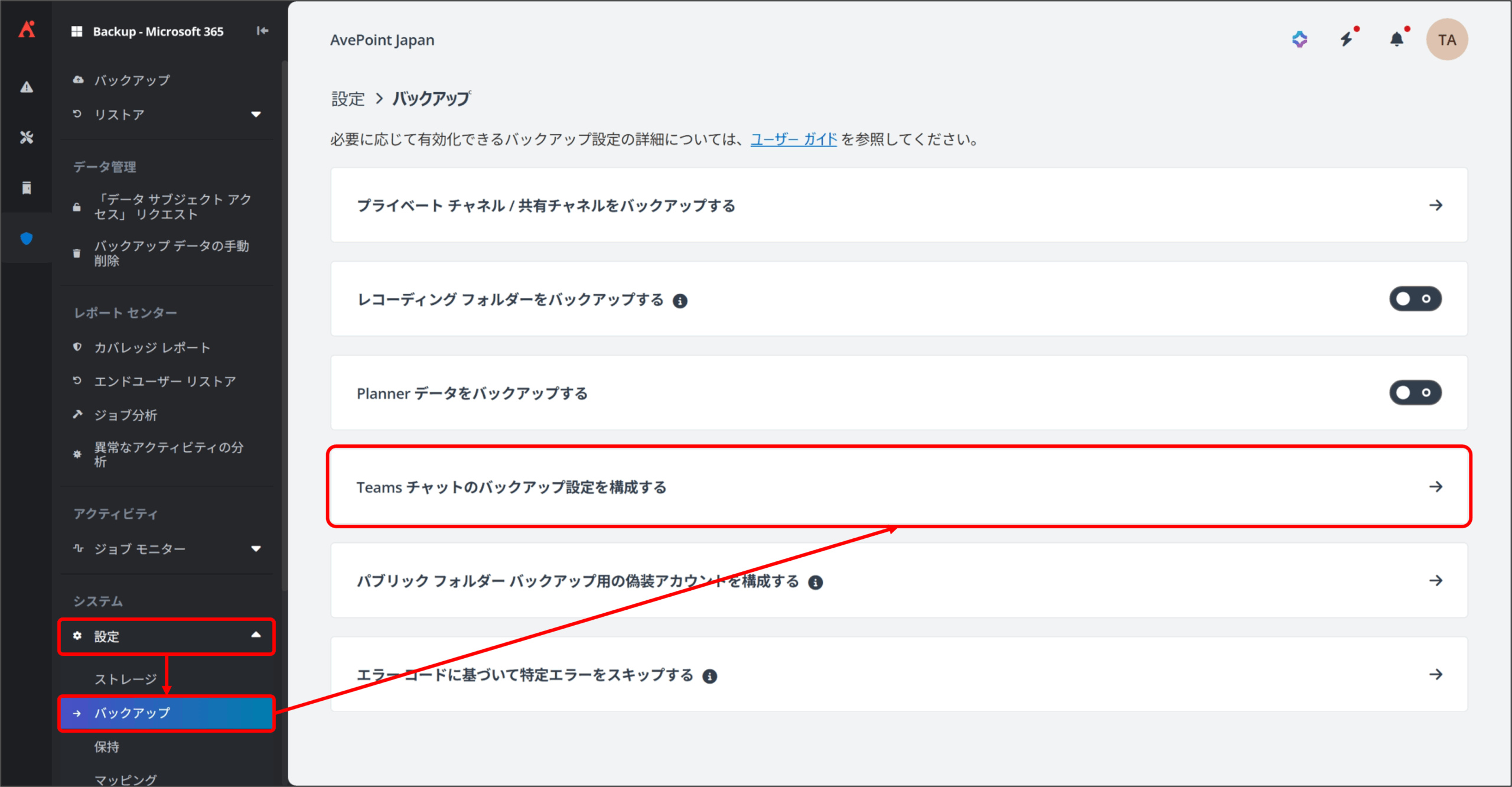Image resolution: width=1512 pixels, height=787 pixels.
Task: Open the ユーザー ガイド link
Action: pos(793,139)
